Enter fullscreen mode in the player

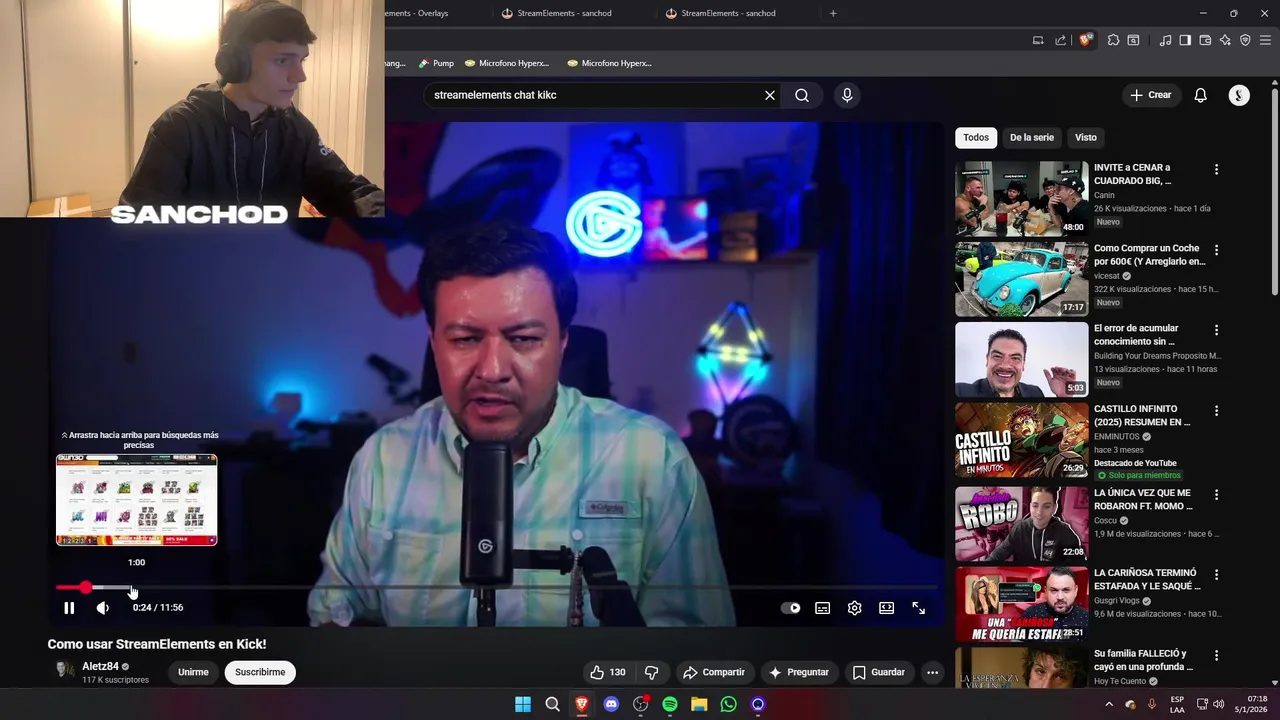pos(918,608)
